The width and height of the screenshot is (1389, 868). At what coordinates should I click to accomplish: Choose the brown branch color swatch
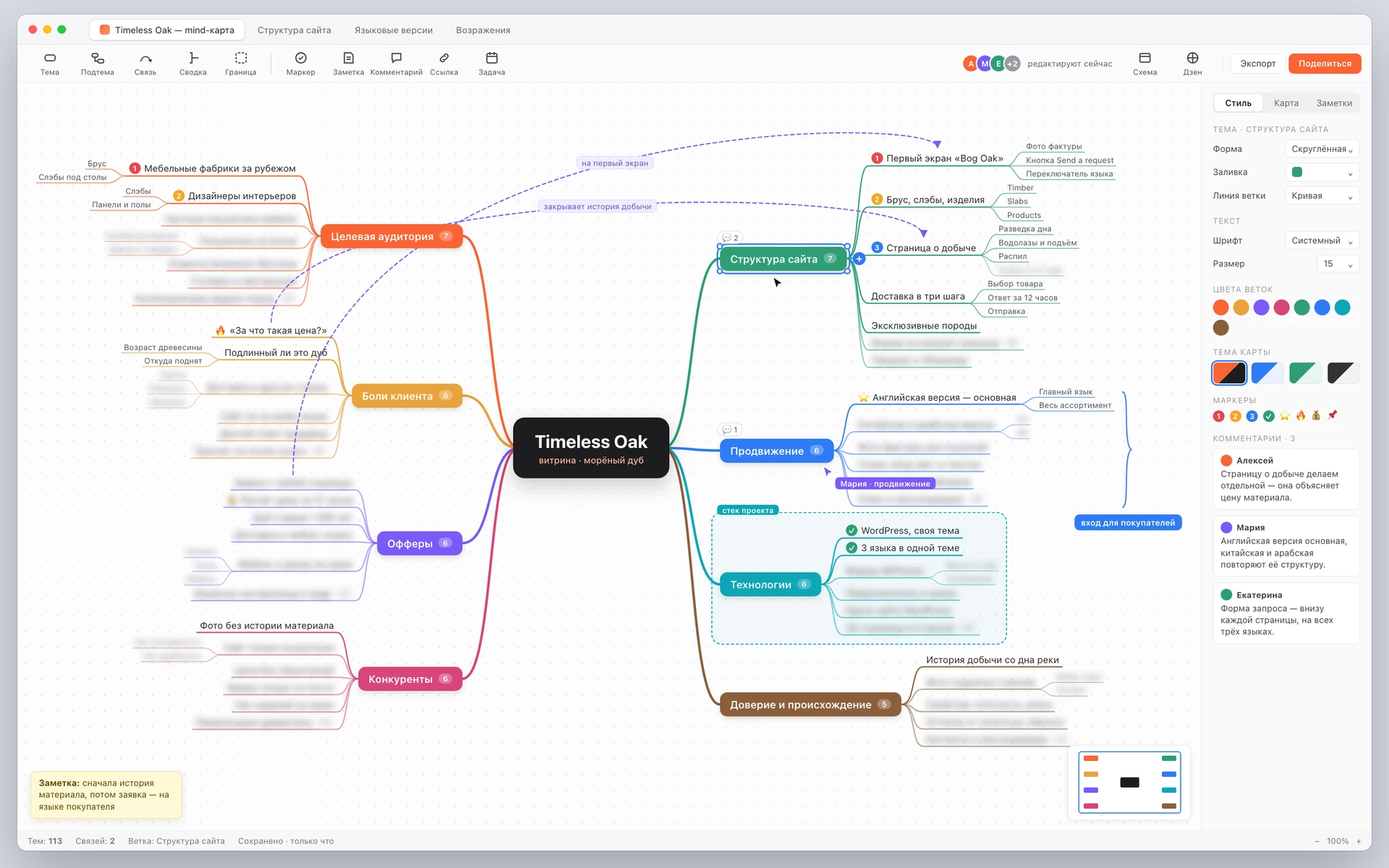pyautogui.click(x=1220, y=328)
